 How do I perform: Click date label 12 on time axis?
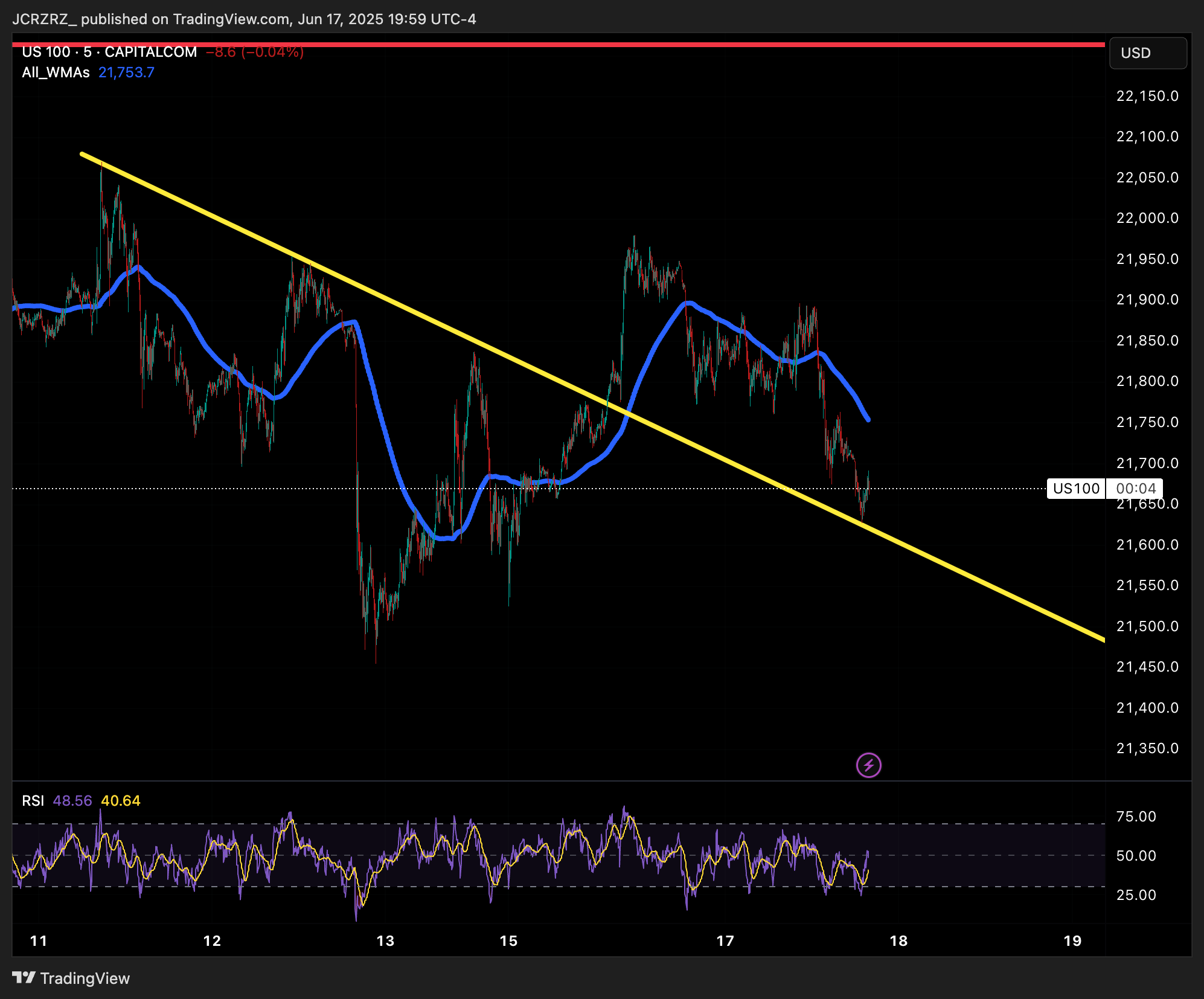(212, 941)
